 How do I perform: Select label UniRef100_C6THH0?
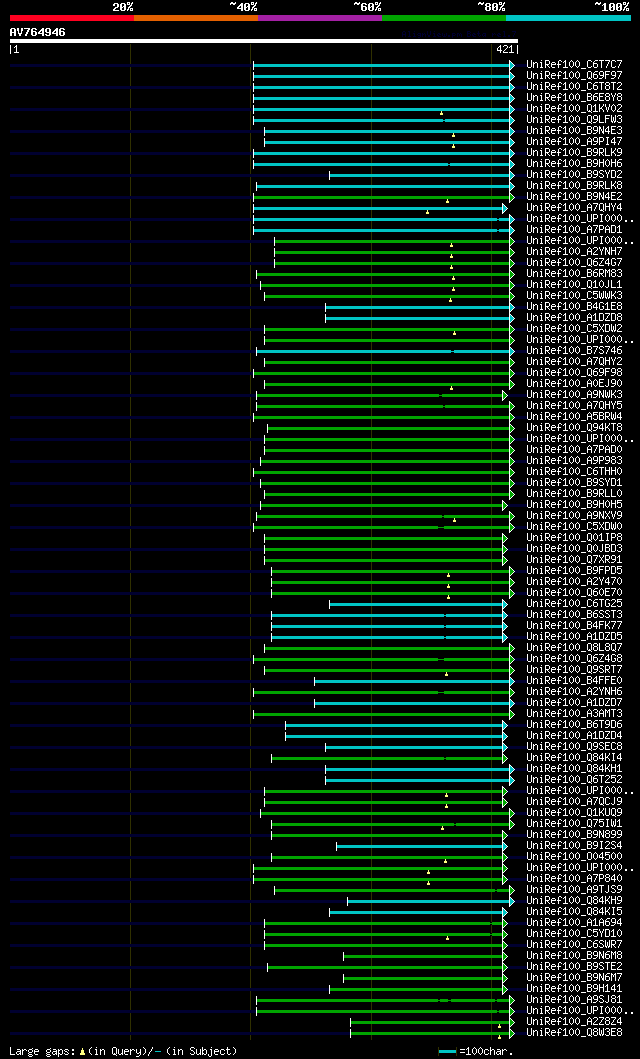coord(575,471)
